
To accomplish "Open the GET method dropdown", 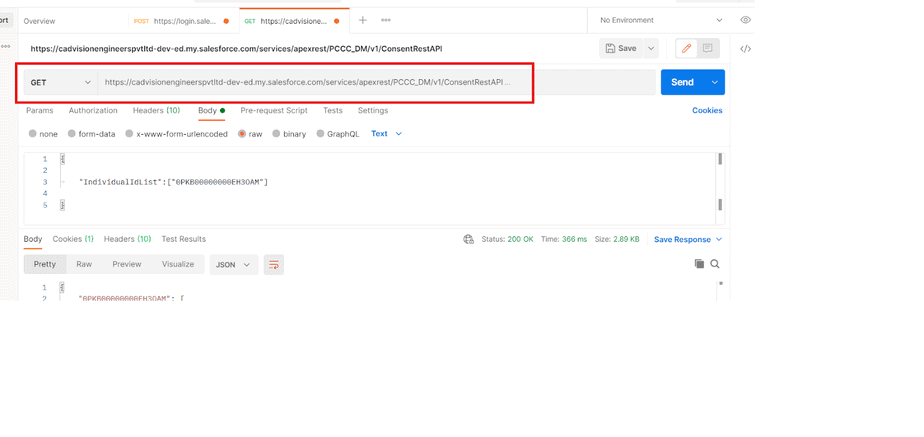I will [x=61, y=83].
